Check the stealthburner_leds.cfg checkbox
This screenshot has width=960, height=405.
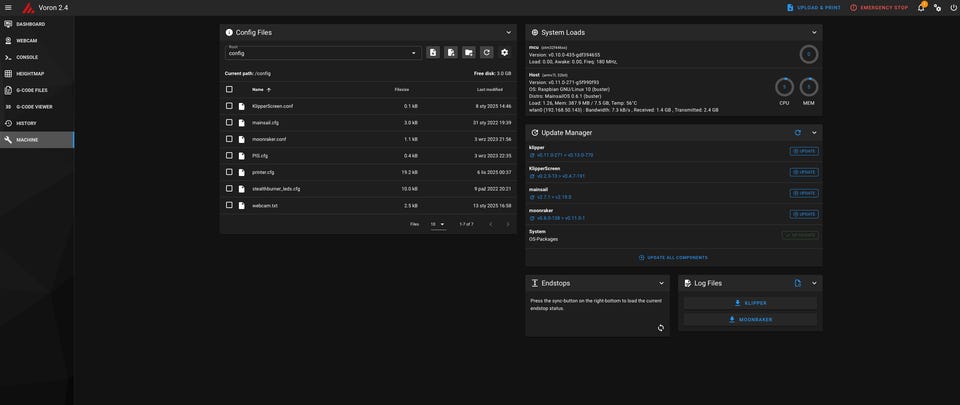[x=229, y=188]
